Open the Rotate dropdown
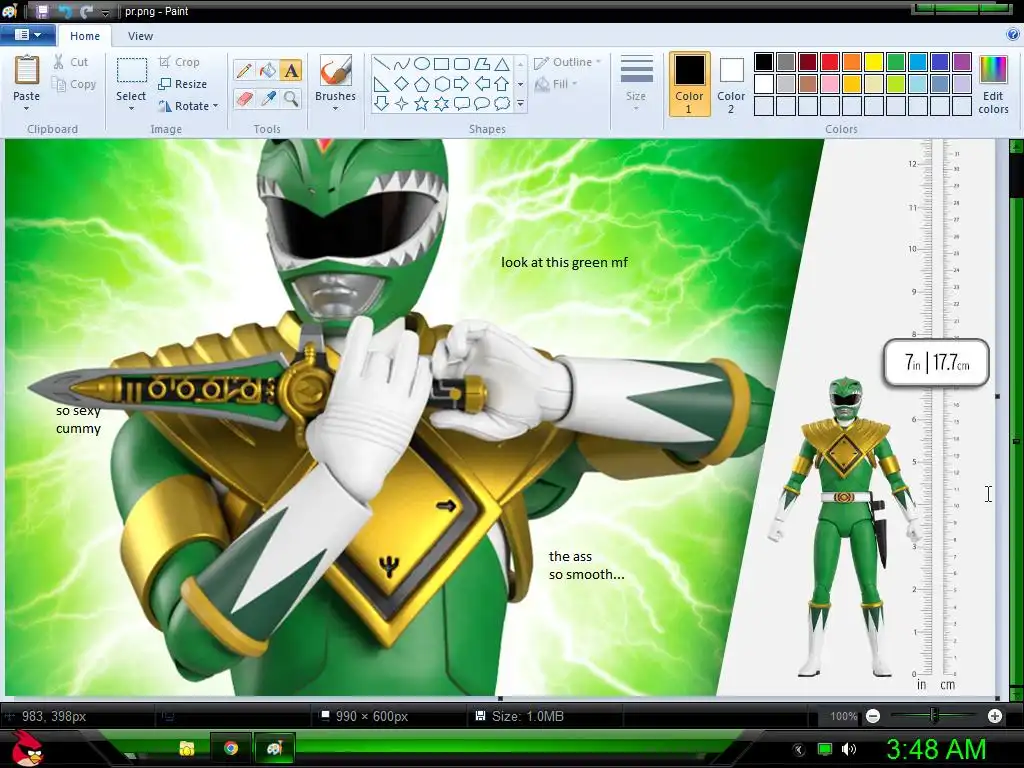The height and width of the screenshot is (768, 1024). [x=188, y=106]
